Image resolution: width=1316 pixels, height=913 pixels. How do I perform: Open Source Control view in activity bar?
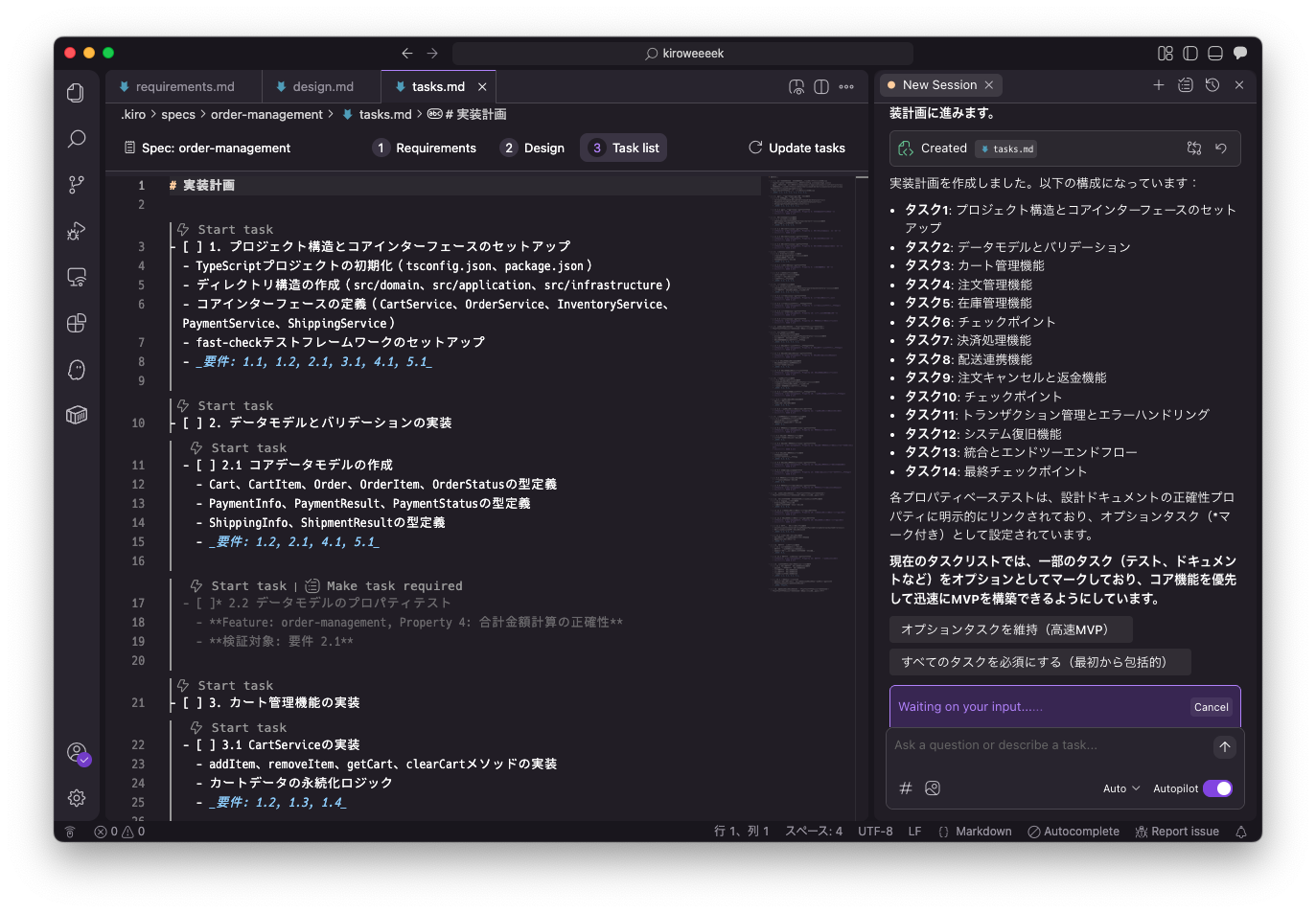77,185
